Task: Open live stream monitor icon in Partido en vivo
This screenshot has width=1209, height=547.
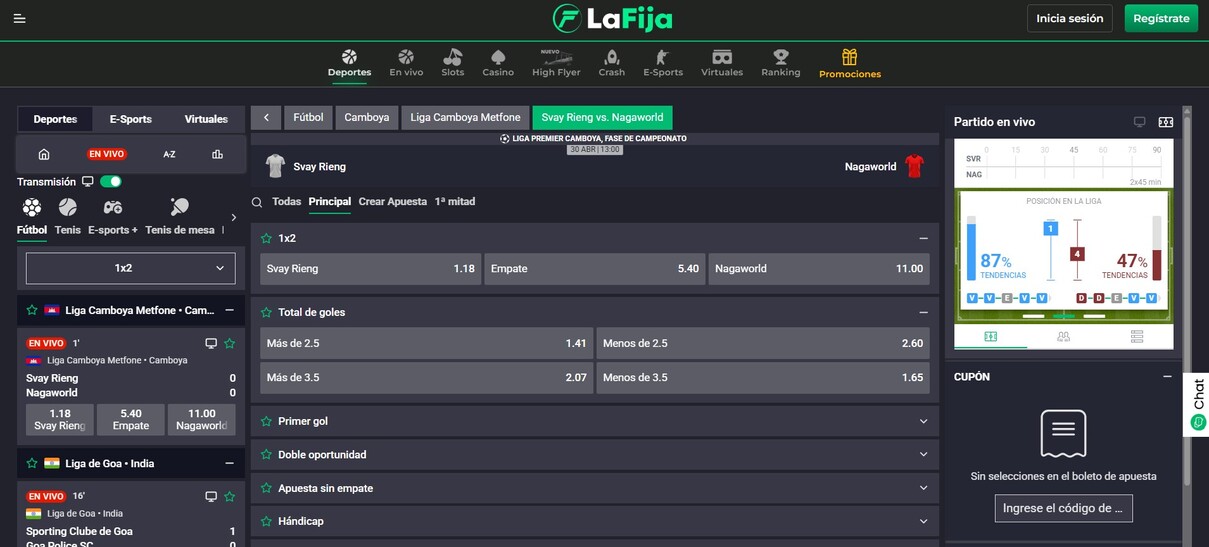Action: (x=1139, y=122)
